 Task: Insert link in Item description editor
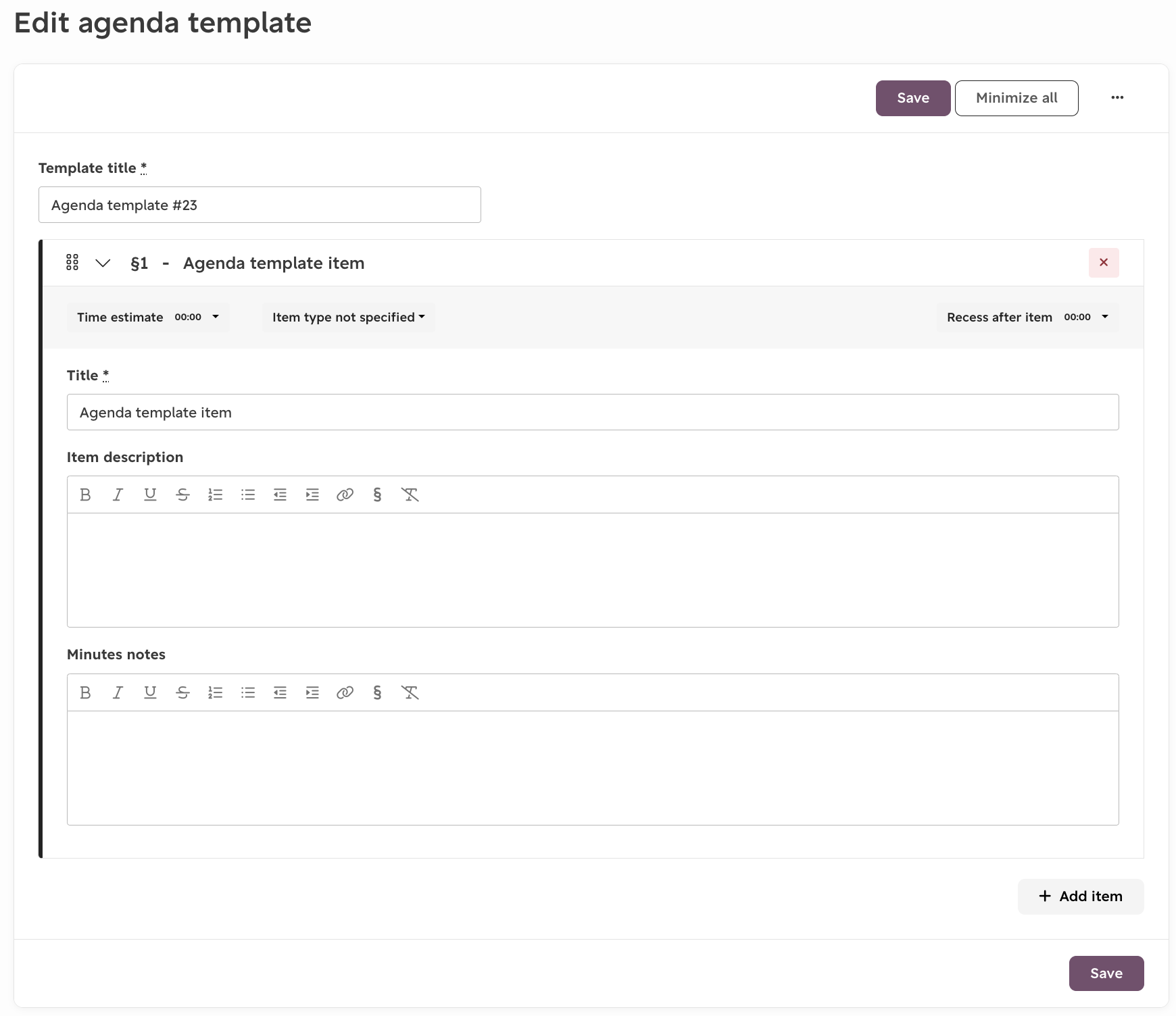tap(345, 494)
